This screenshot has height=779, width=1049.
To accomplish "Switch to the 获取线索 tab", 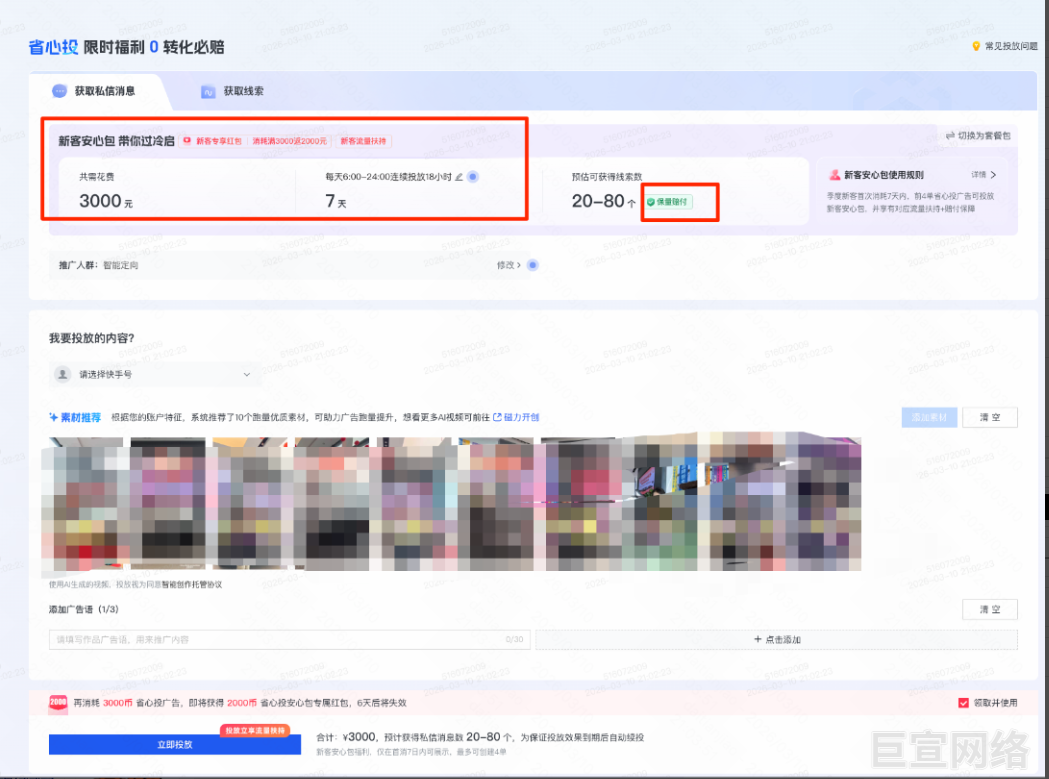I will tap(233, 91).
